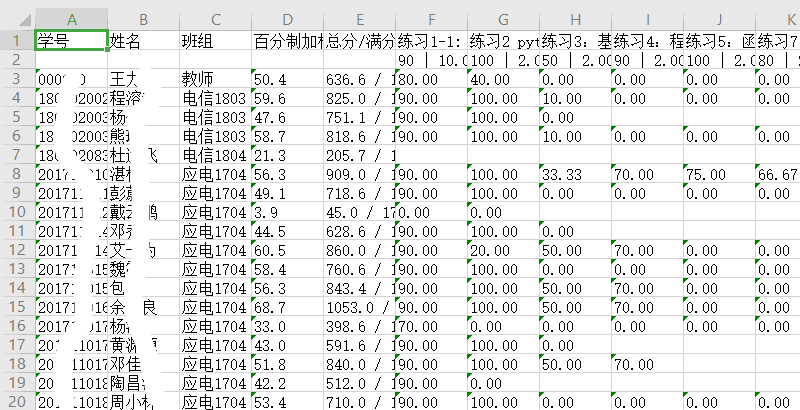The height and width of the screenshot is (410, 800).
Task: Select row 10 header
Action: (x=17, y=212)
